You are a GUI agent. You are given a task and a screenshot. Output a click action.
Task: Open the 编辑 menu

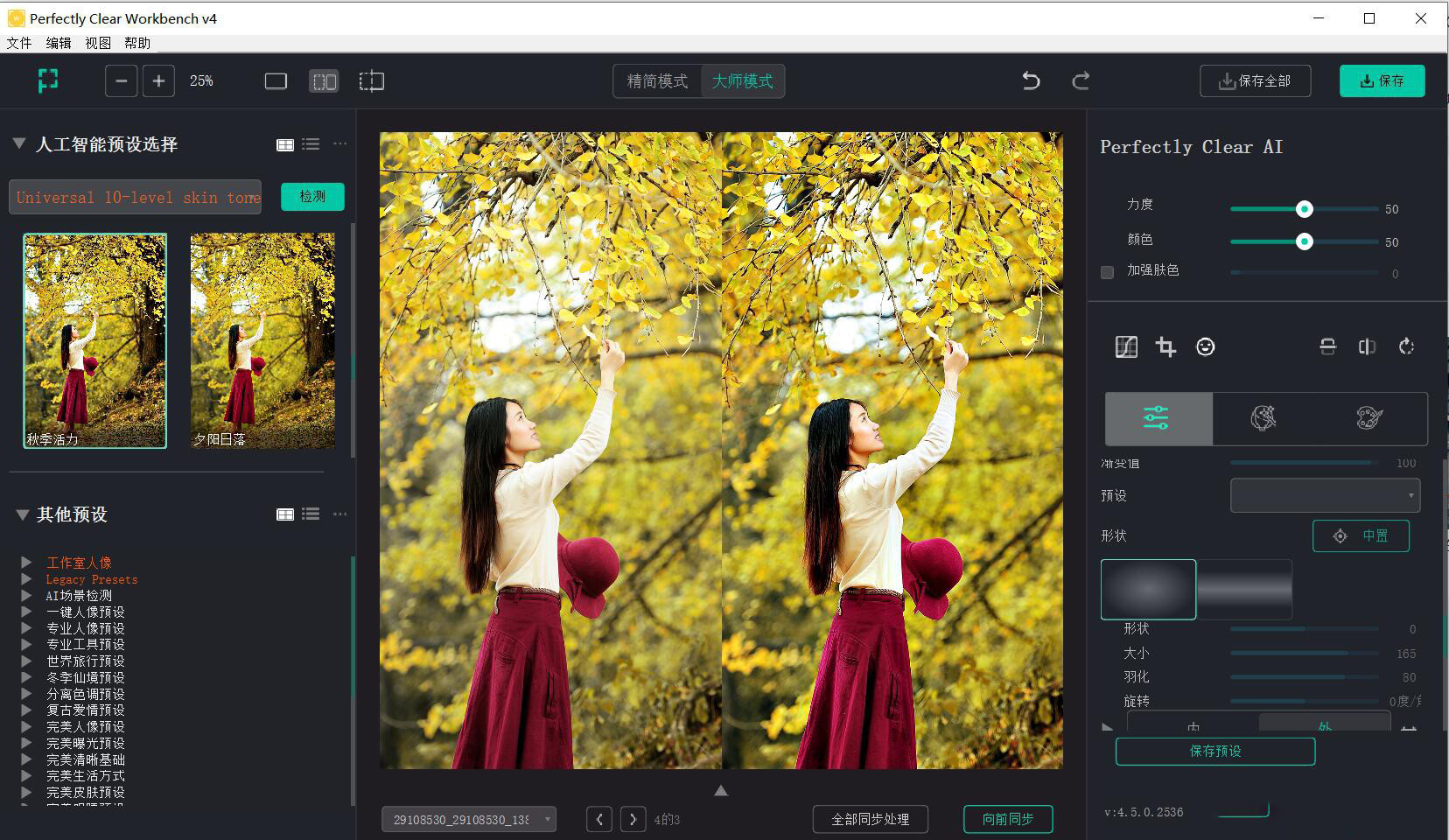[58, 43]
